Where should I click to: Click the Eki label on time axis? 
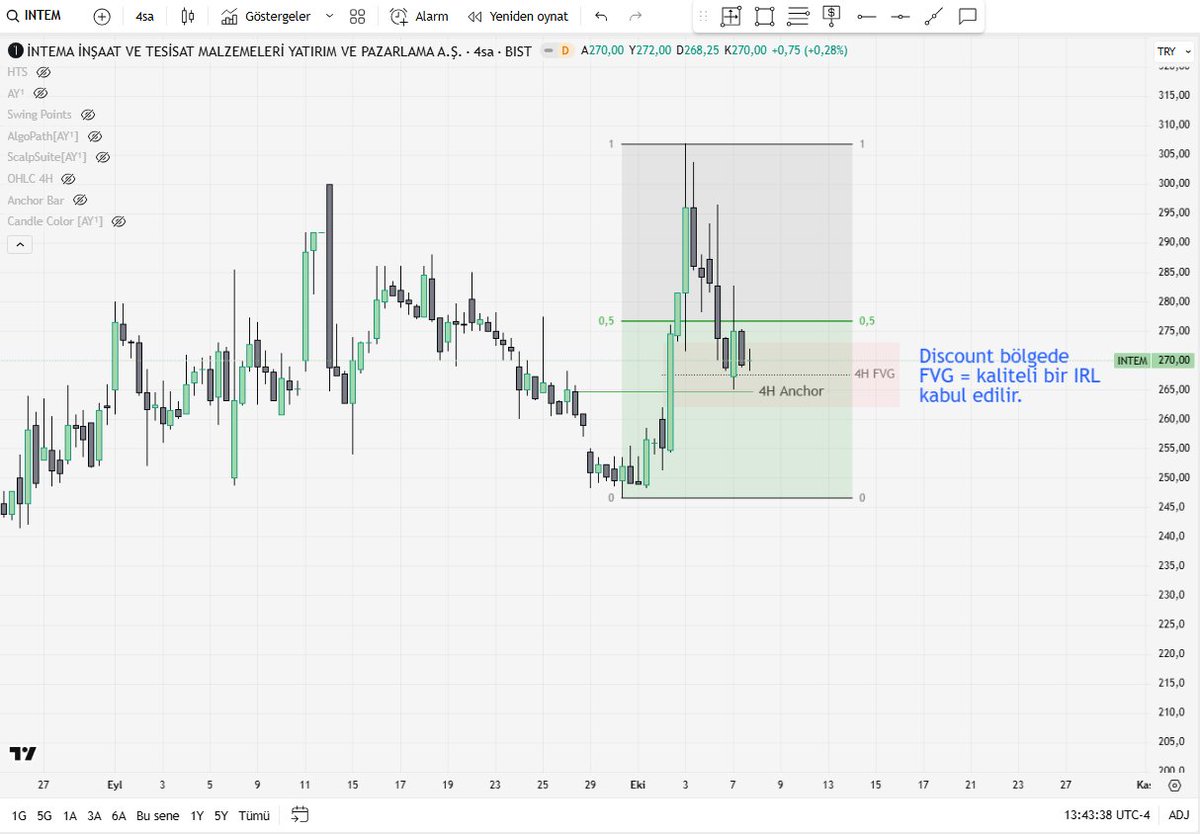pos(638,786)
